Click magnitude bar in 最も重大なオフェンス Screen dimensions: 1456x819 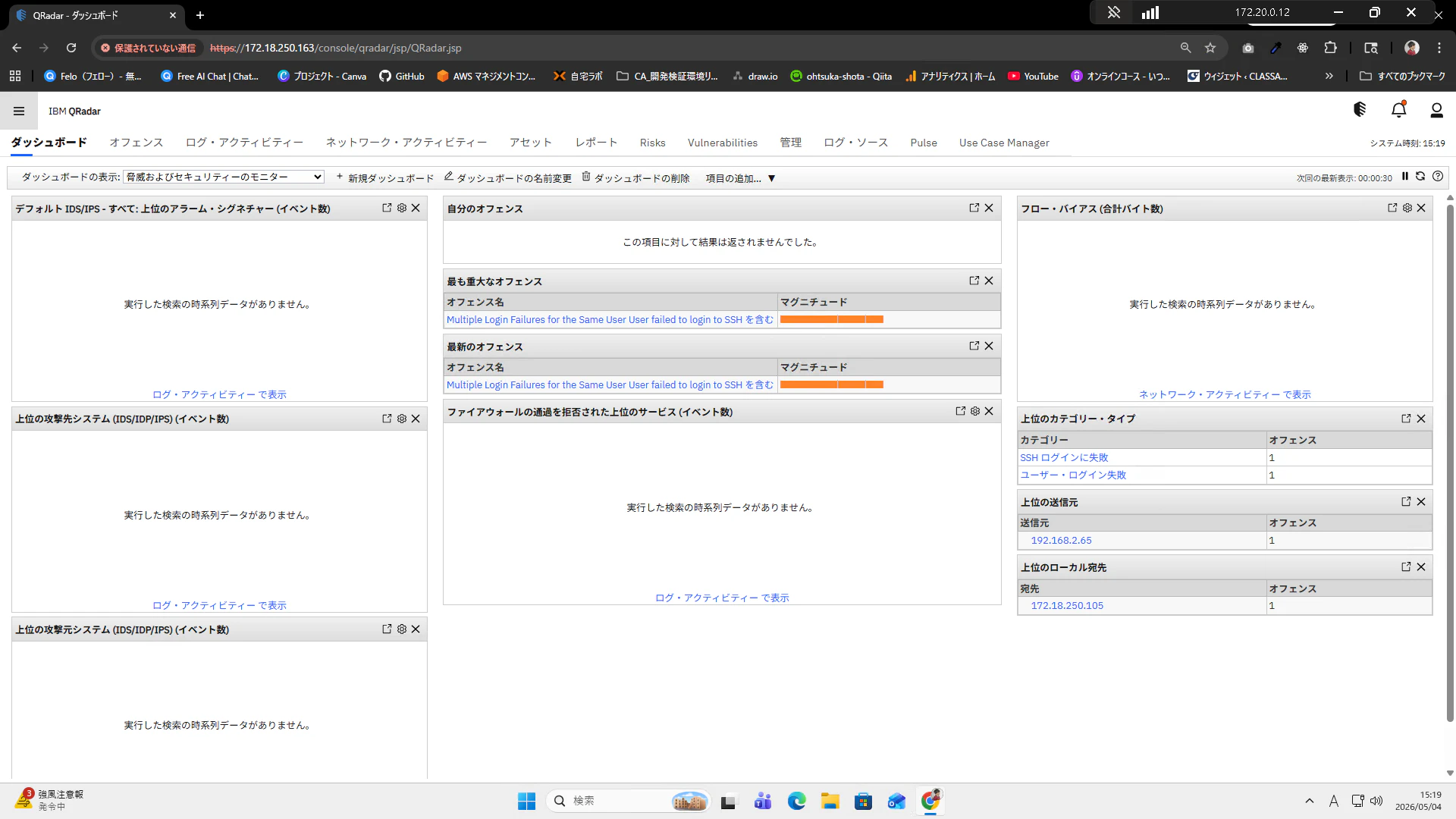tap(832, 319)
